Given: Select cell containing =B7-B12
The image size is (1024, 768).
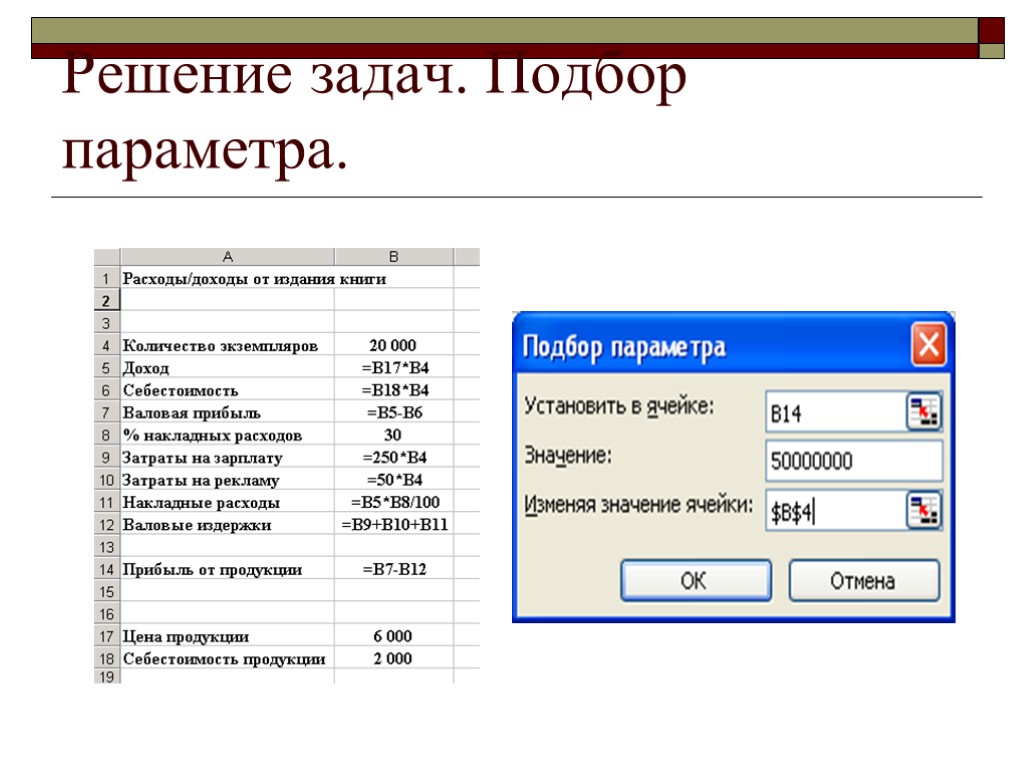Looking at the screenshot, I should pos(394,569).
